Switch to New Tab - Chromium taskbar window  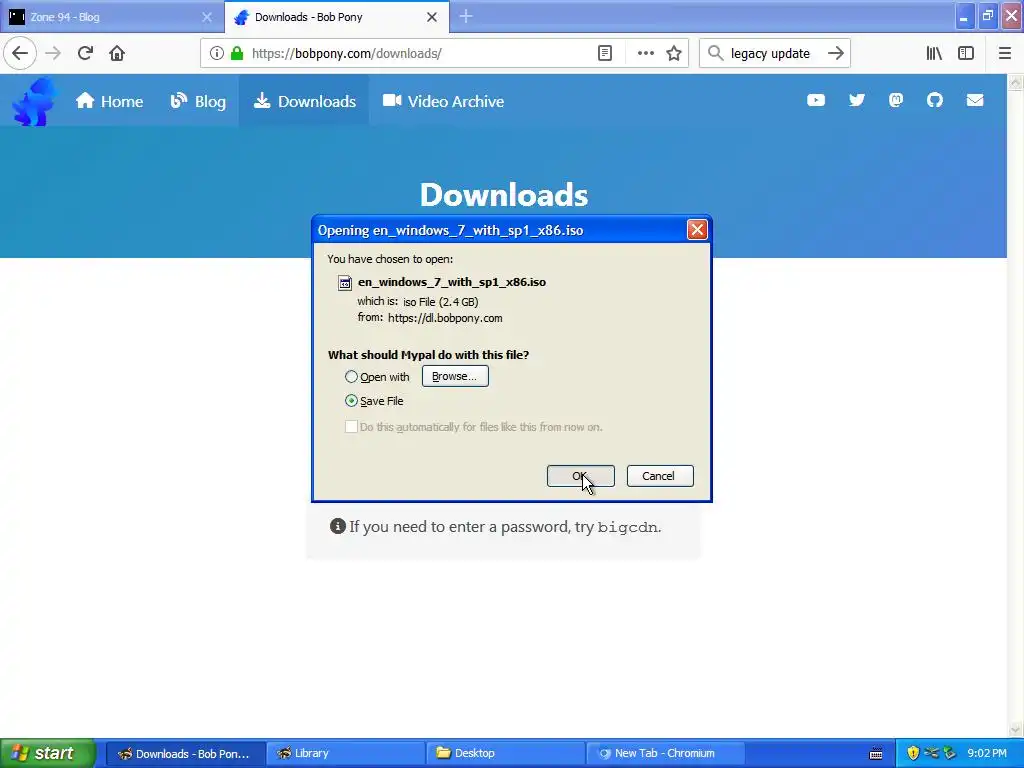pyautogui.click(x=665, y=753)
